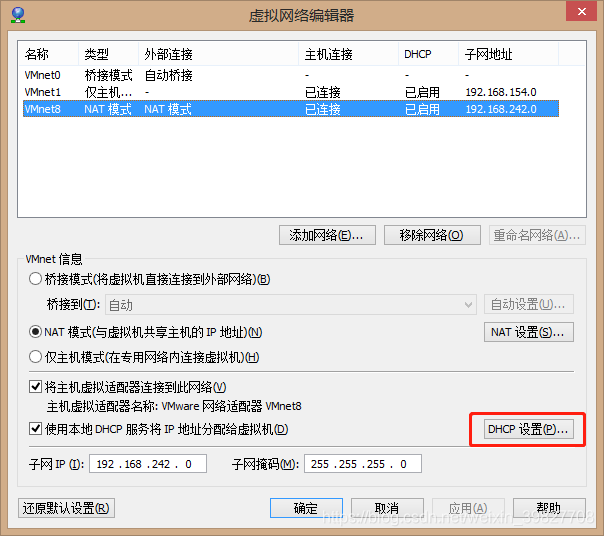Viewport: 604px width, 536px height.
Task: Click 应用(A) button
Action: pyautogui.click(x=468, y=508)
